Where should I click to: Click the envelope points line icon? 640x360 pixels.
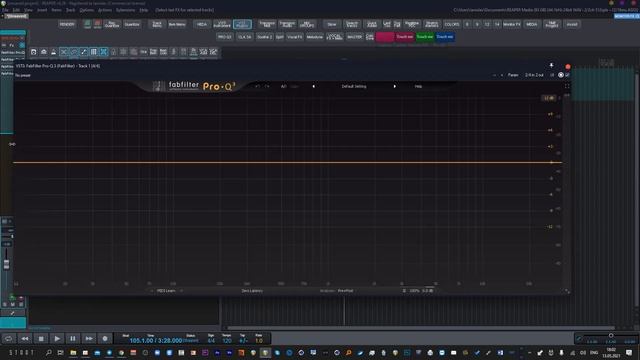click(x=84, y=52)
